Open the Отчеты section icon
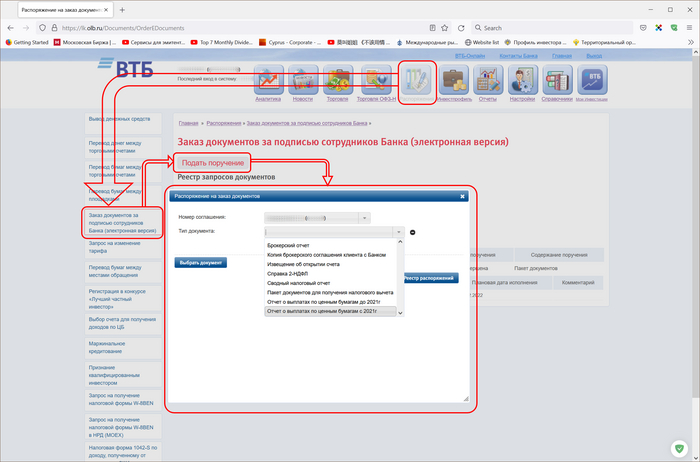Viewport: 700px width, 462px height. tap(488, 80)
